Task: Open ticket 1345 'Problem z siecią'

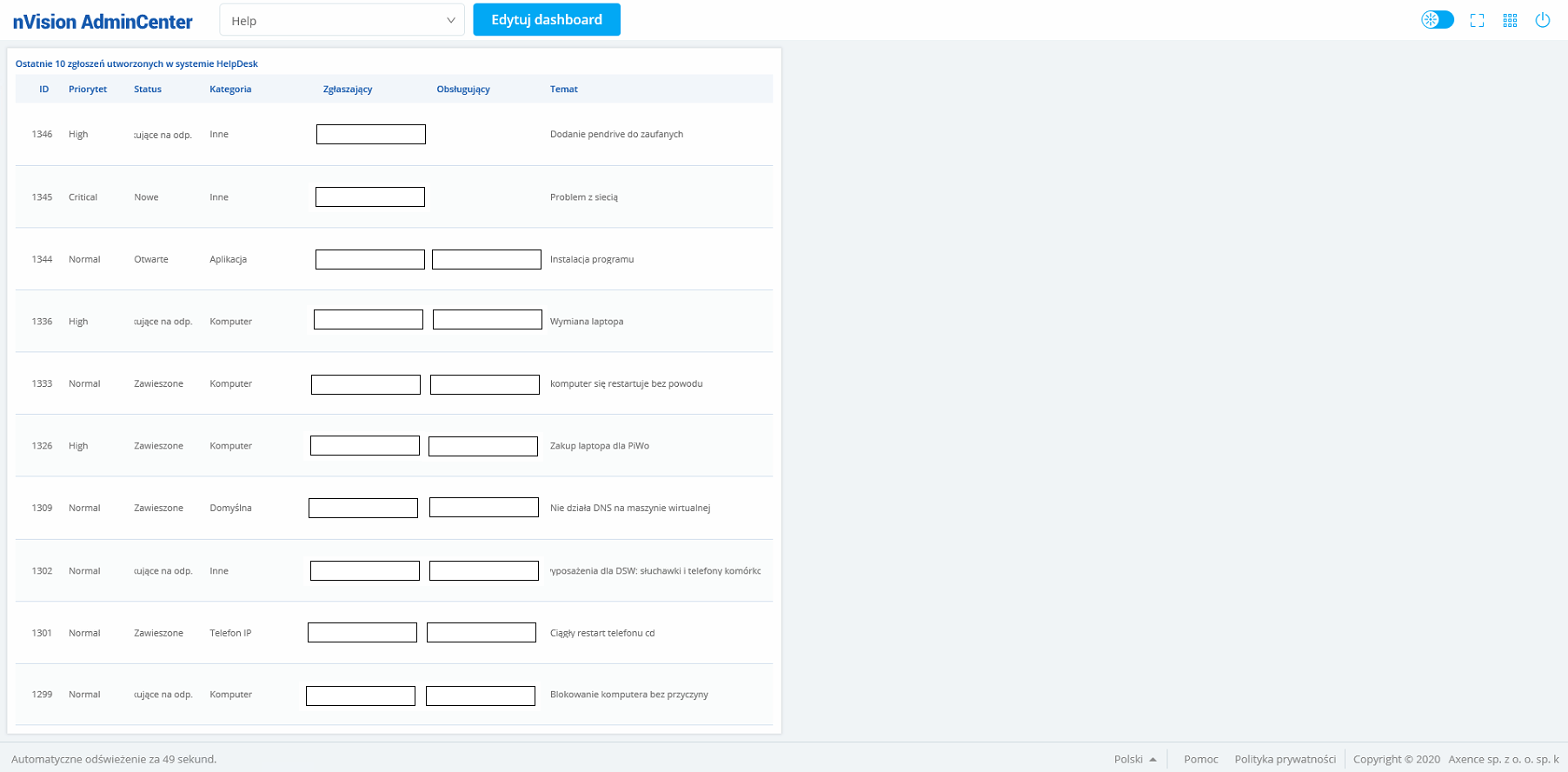Action: click(x=584, y=197)
